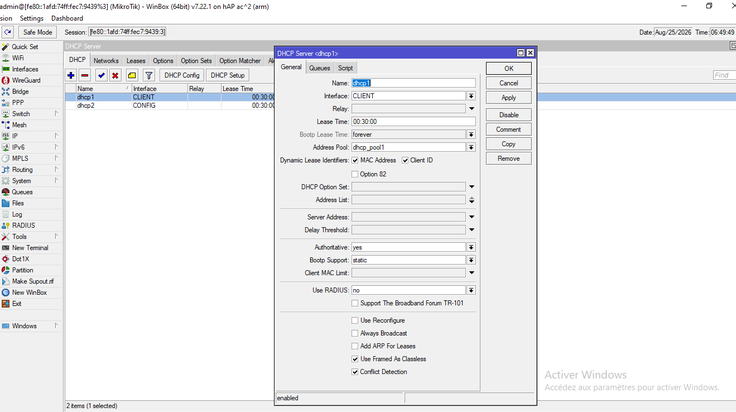Open Interfaces in the sidebar
736x412 pixels.
pos(25,69)
